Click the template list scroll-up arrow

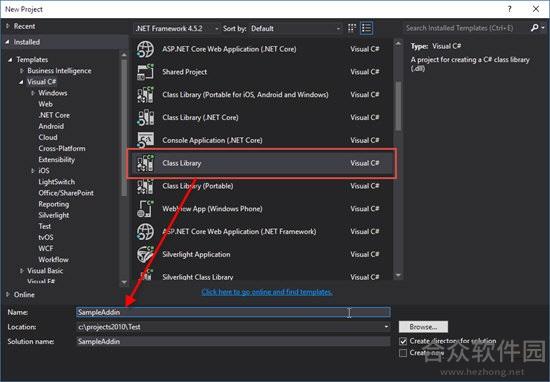(x=398, y=43)
